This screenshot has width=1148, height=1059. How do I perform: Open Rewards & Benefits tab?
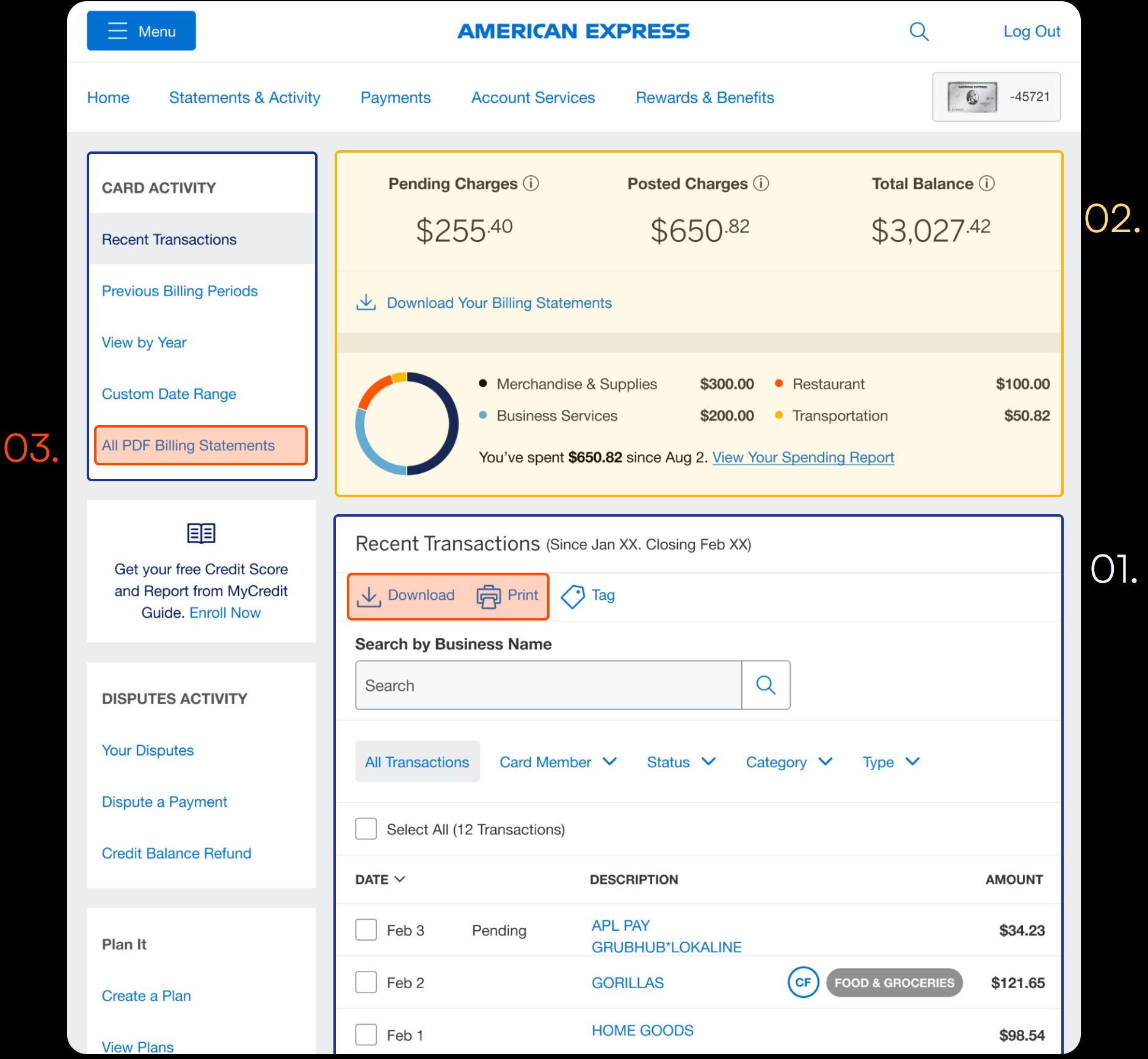click(x=705, y=98)
